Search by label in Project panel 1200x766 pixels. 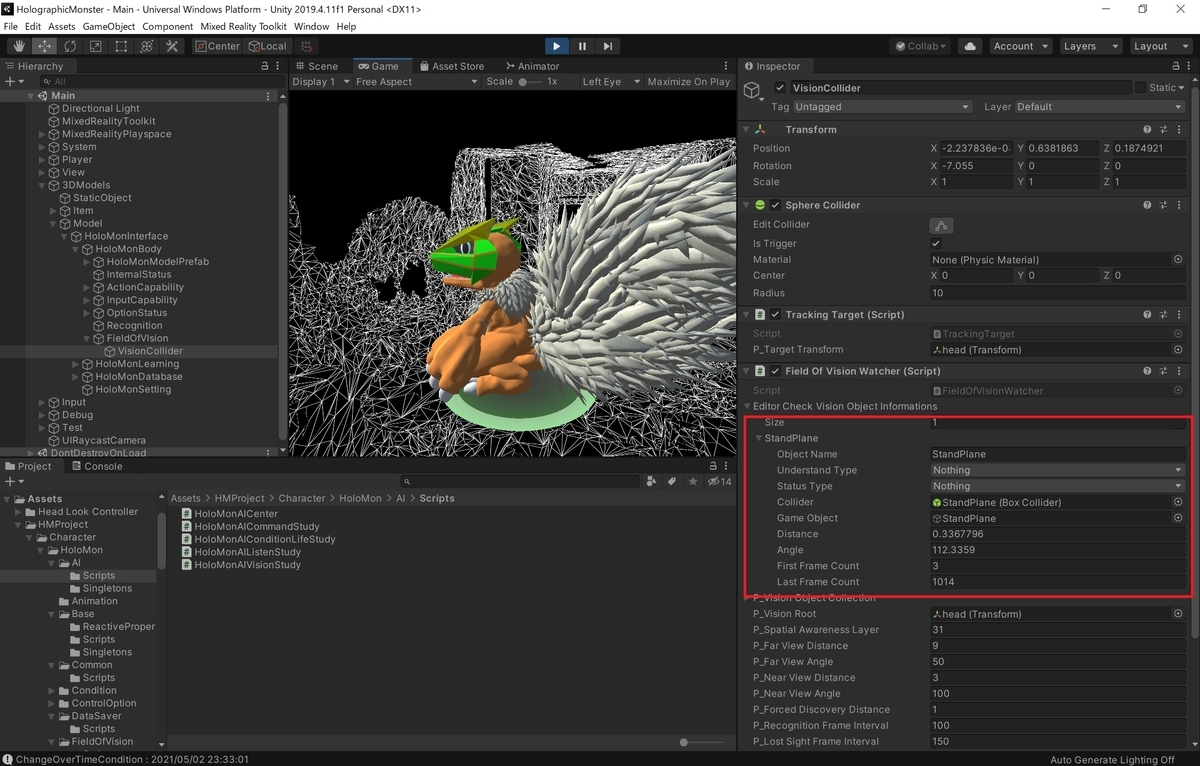(x=673, y=481)
